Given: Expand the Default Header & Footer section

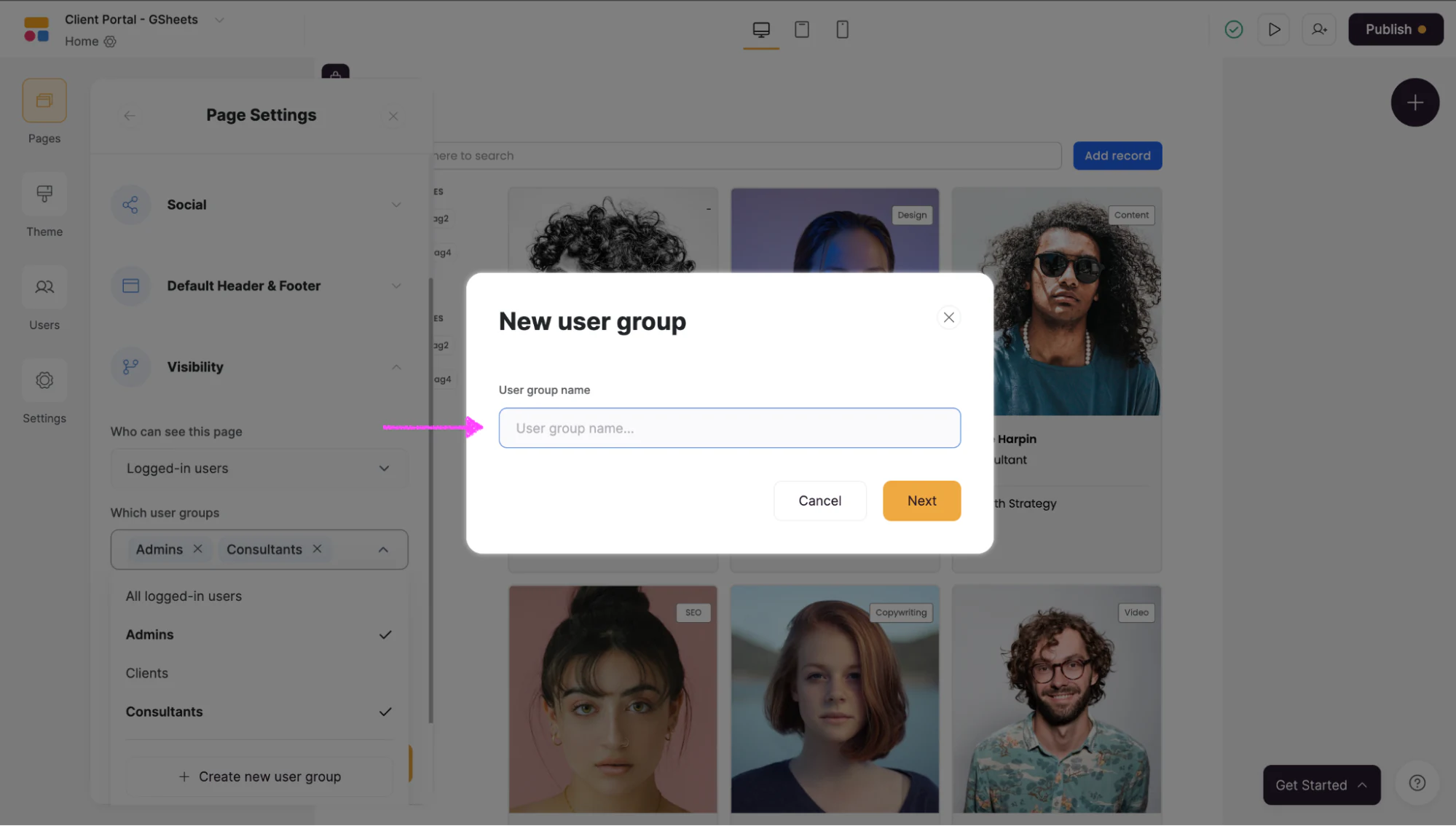Looking at the screenshot, I should pyautogui.click(x=259, y=286).
